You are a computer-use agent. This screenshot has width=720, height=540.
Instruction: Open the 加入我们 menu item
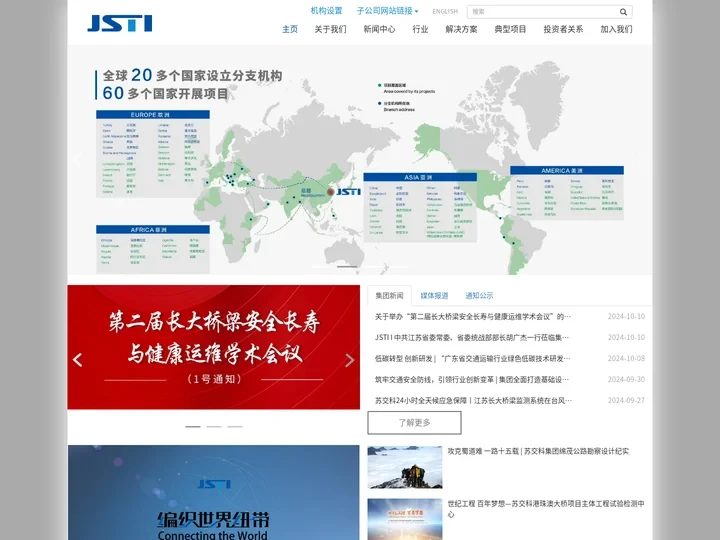616,29
